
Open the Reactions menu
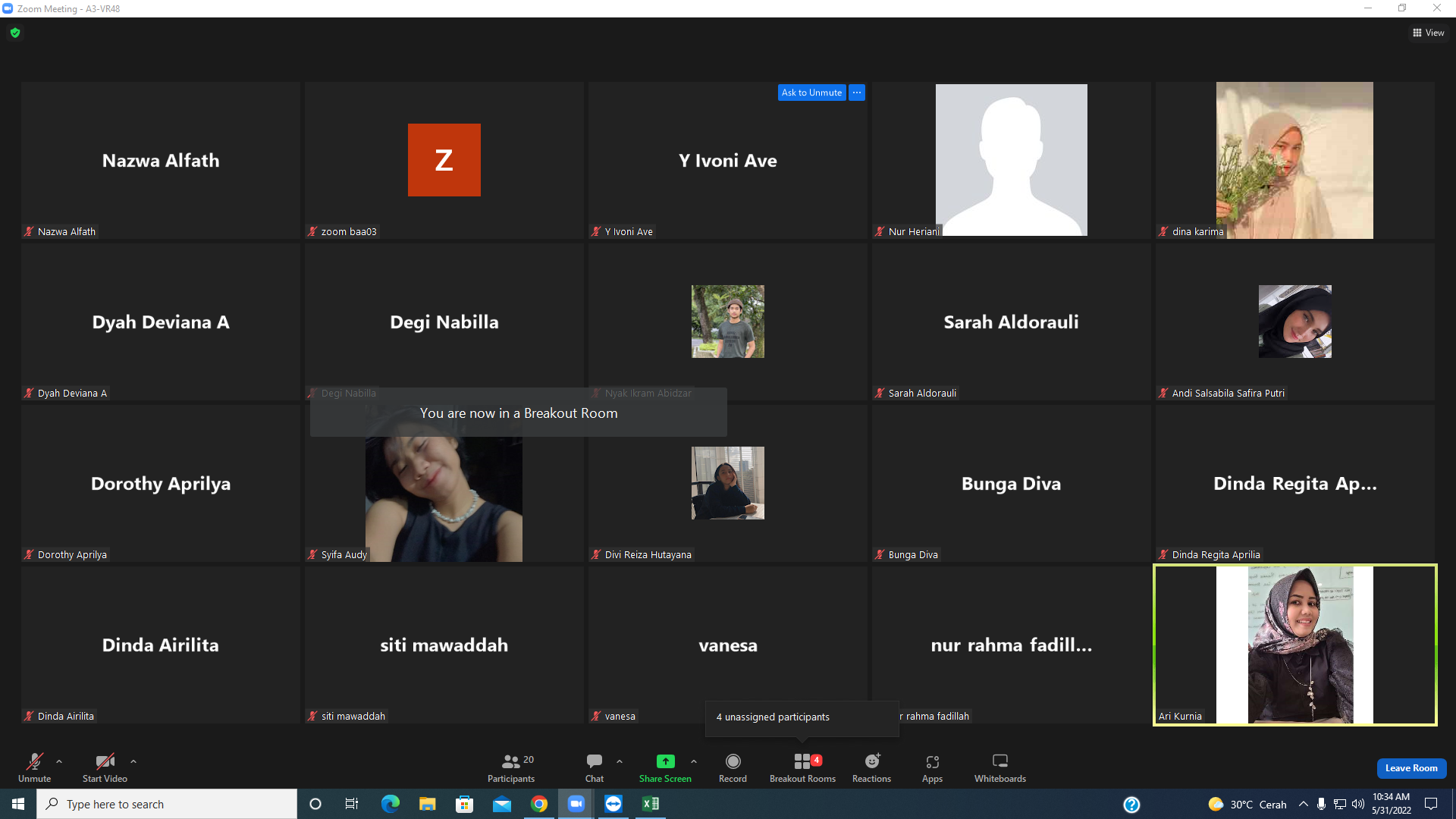pyautogui.click(x=872, y=767)
